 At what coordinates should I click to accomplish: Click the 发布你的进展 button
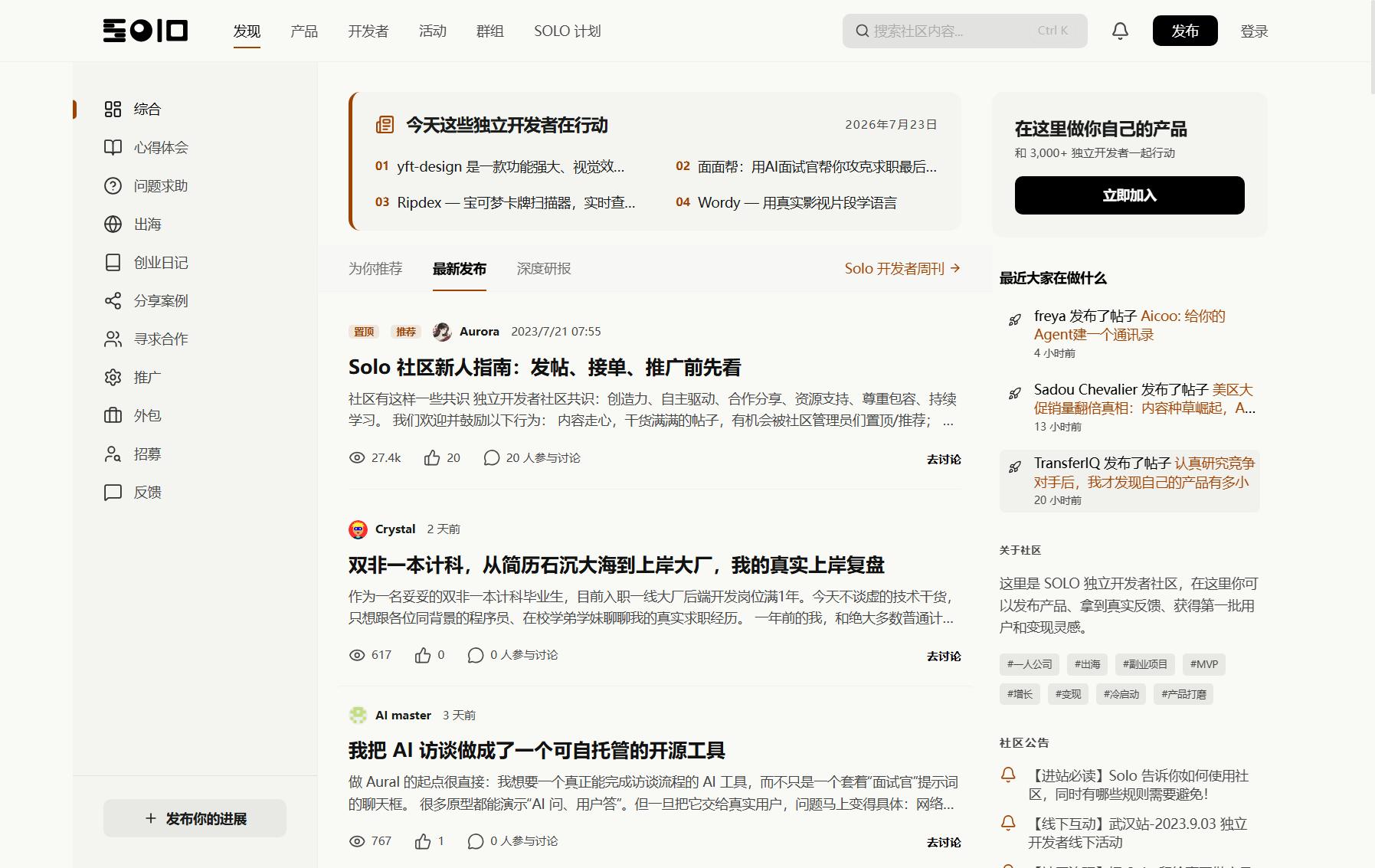pos(195,818)
